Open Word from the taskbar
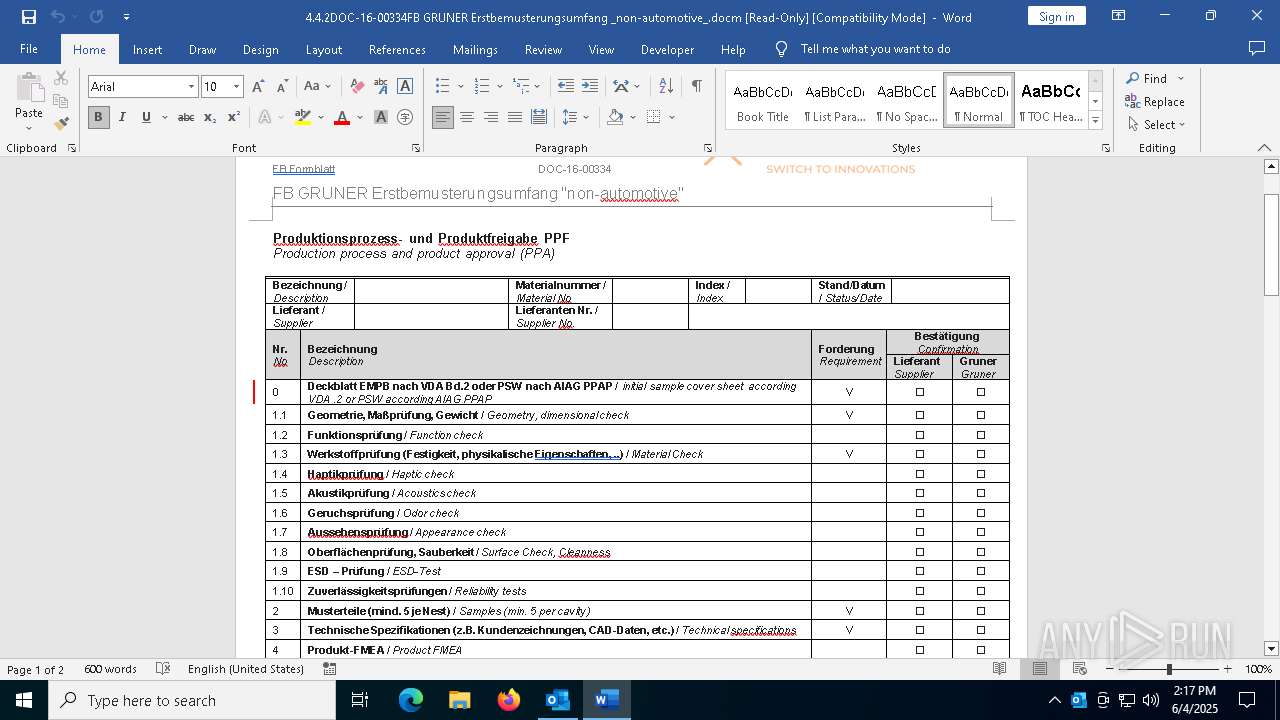 606,700
